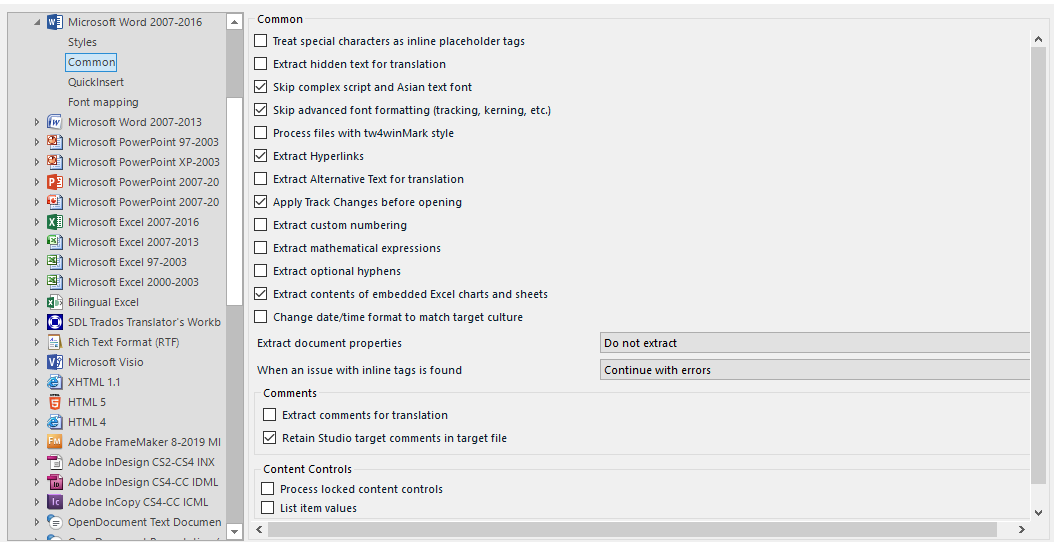Open the inline tags issue dropdown
The height and width of the screenshot is (542, 1054).
pos(815,370)
